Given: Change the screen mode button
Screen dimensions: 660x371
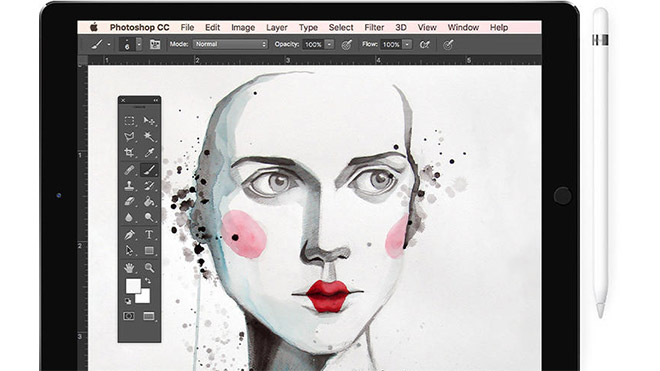Looking at the screenshot, I should tap(149, 316).
